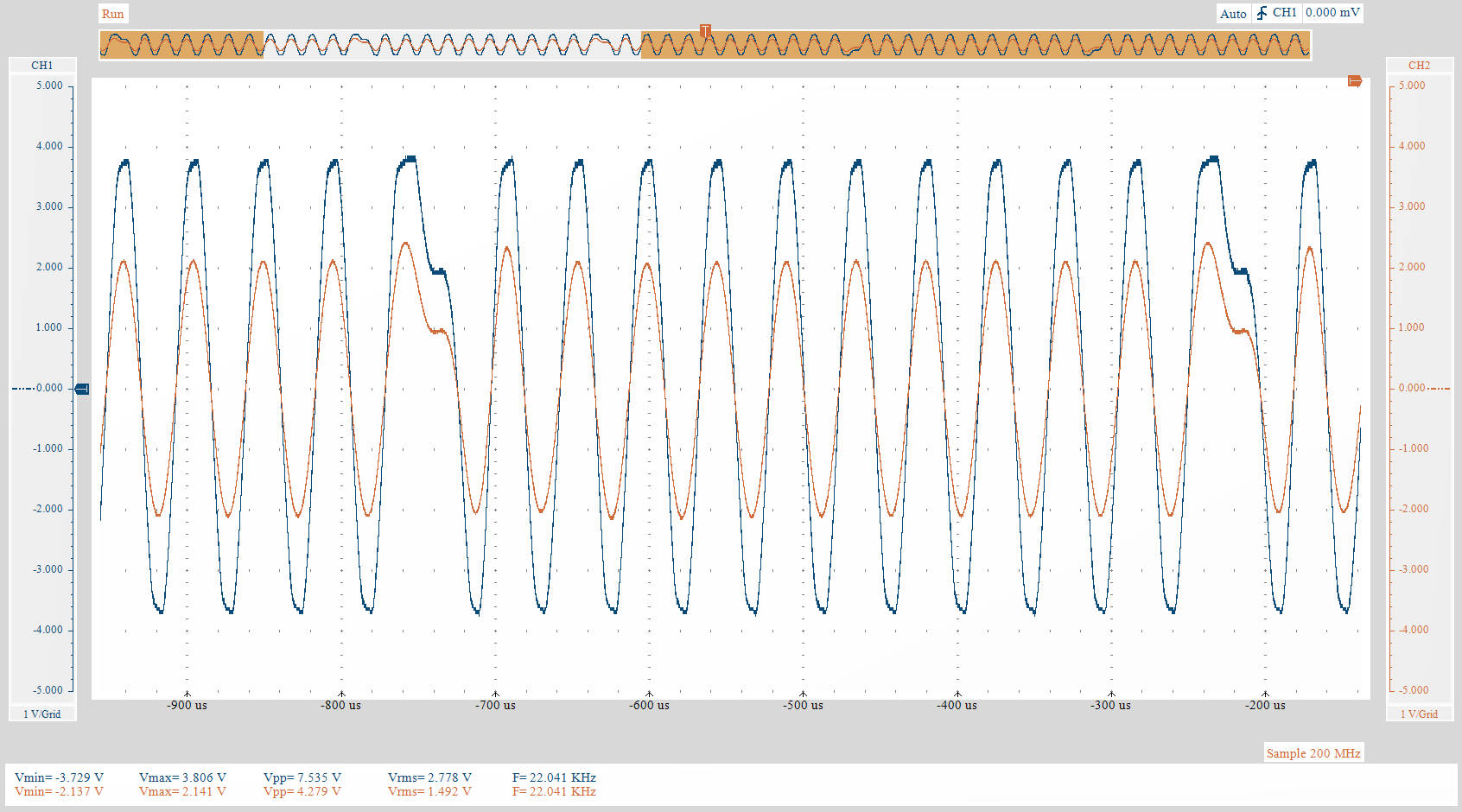Click the -600 us time axis label
The image size is (1462, 812).
[649, 706]
